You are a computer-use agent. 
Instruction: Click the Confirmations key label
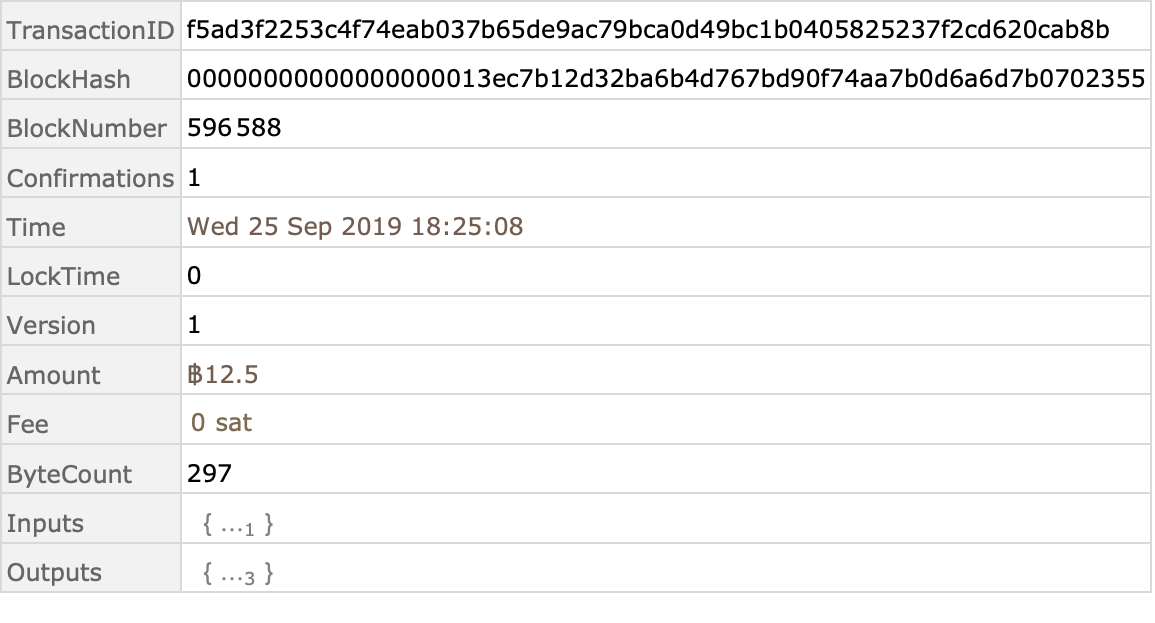[x=91, y=178]
